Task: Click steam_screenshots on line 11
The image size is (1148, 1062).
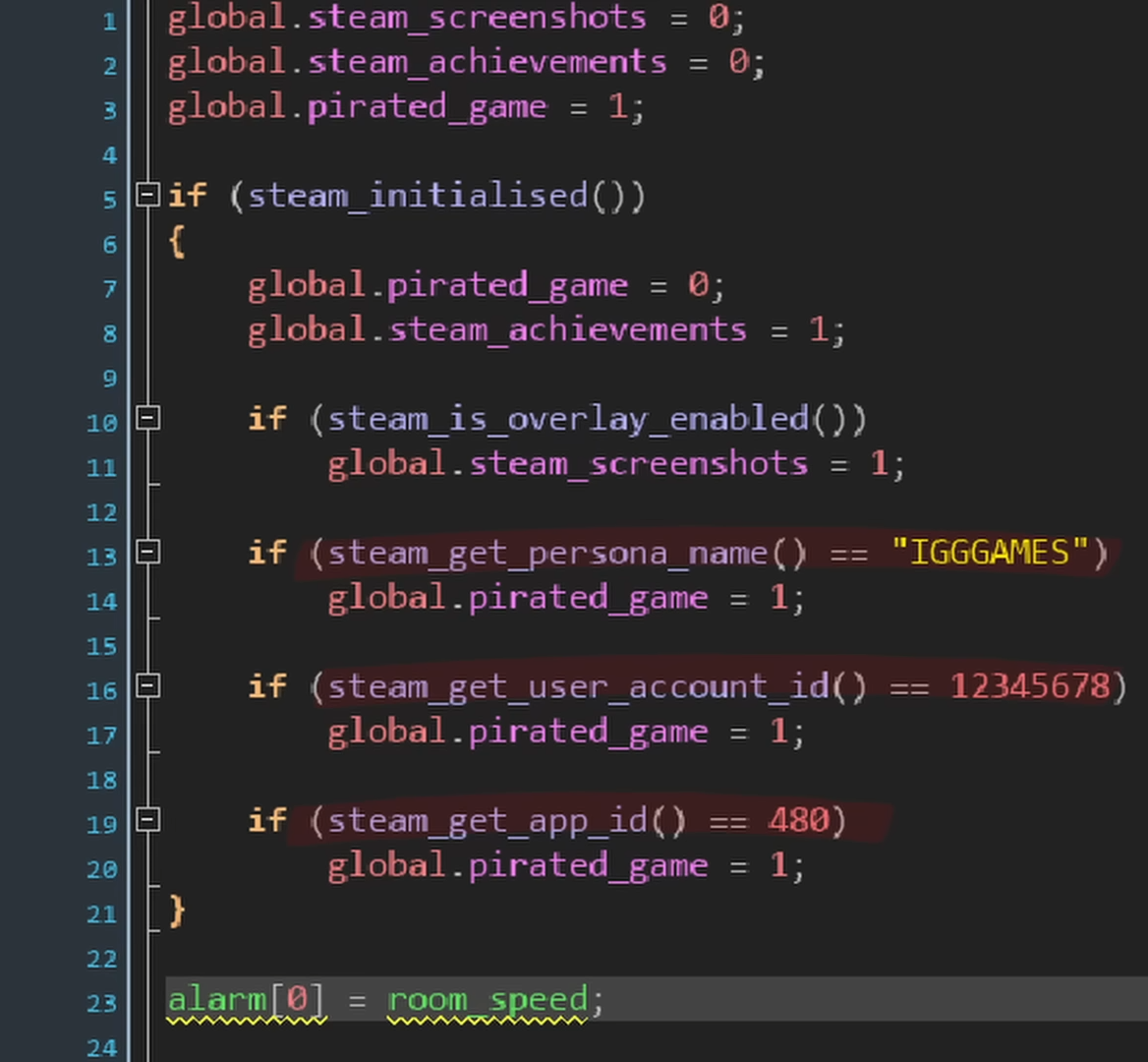Action: (x=637, y=464)
